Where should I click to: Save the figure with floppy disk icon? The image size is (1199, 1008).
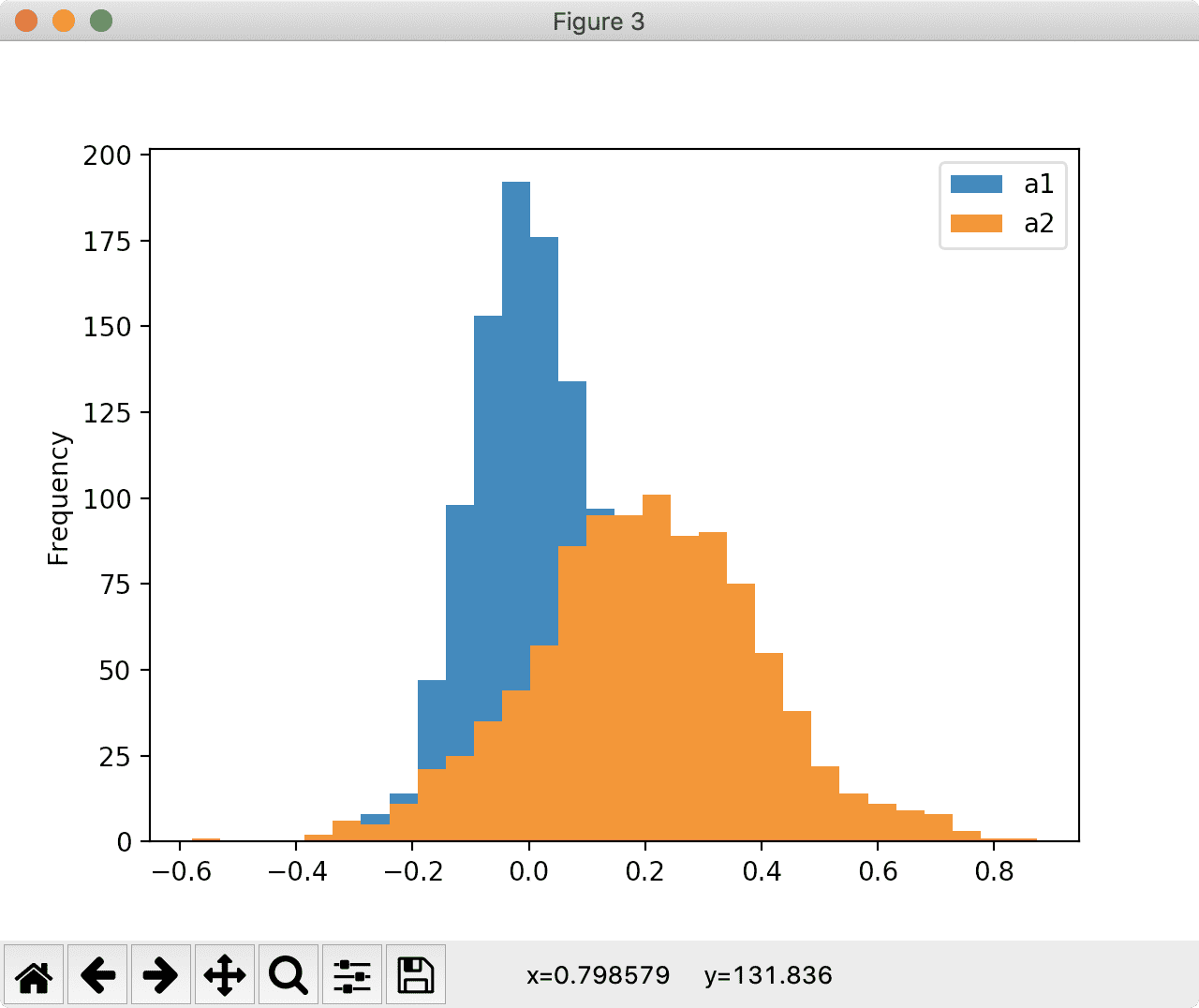click(x=415, y=975)
